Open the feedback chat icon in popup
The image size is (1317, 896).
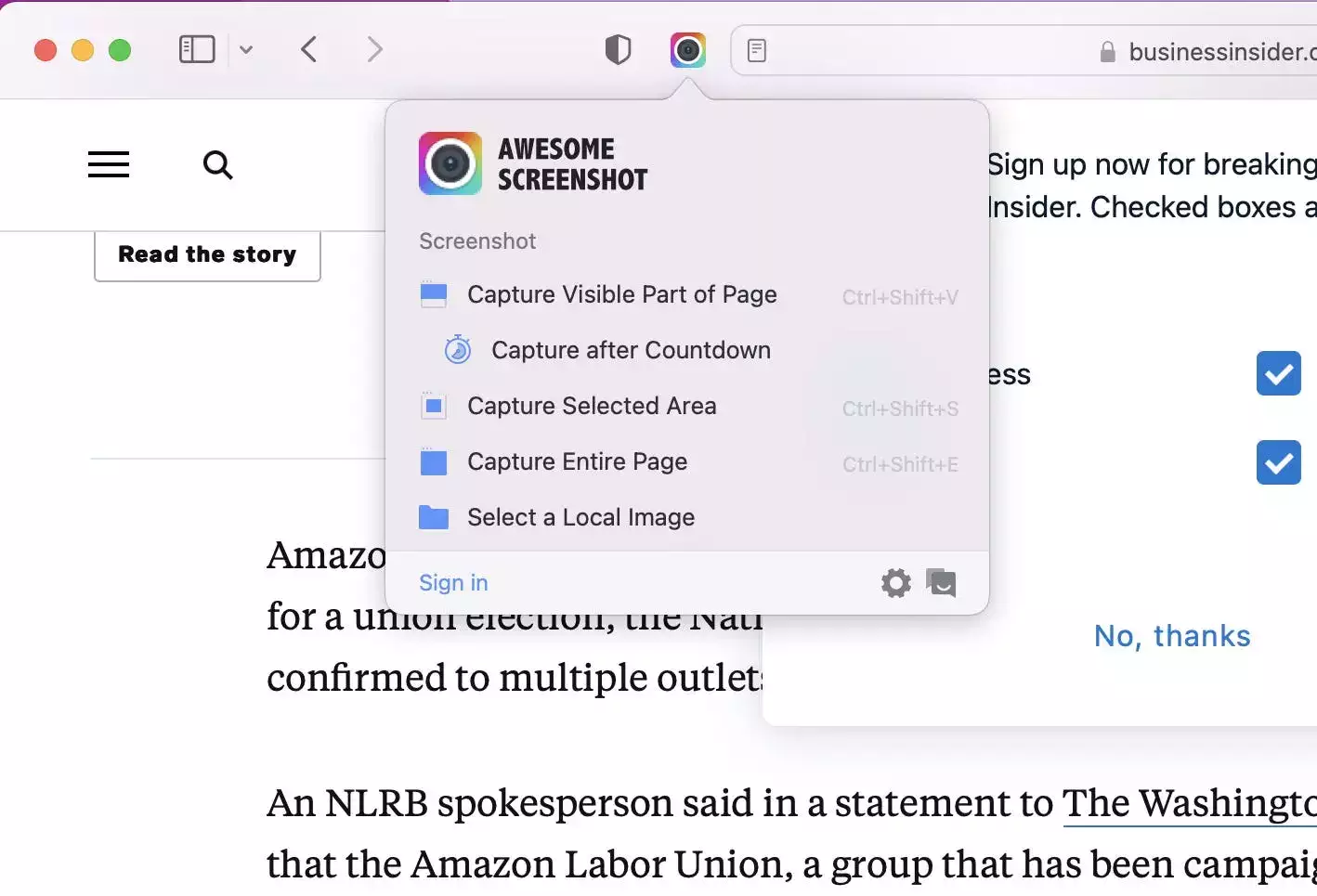click(x=941, y=583)
